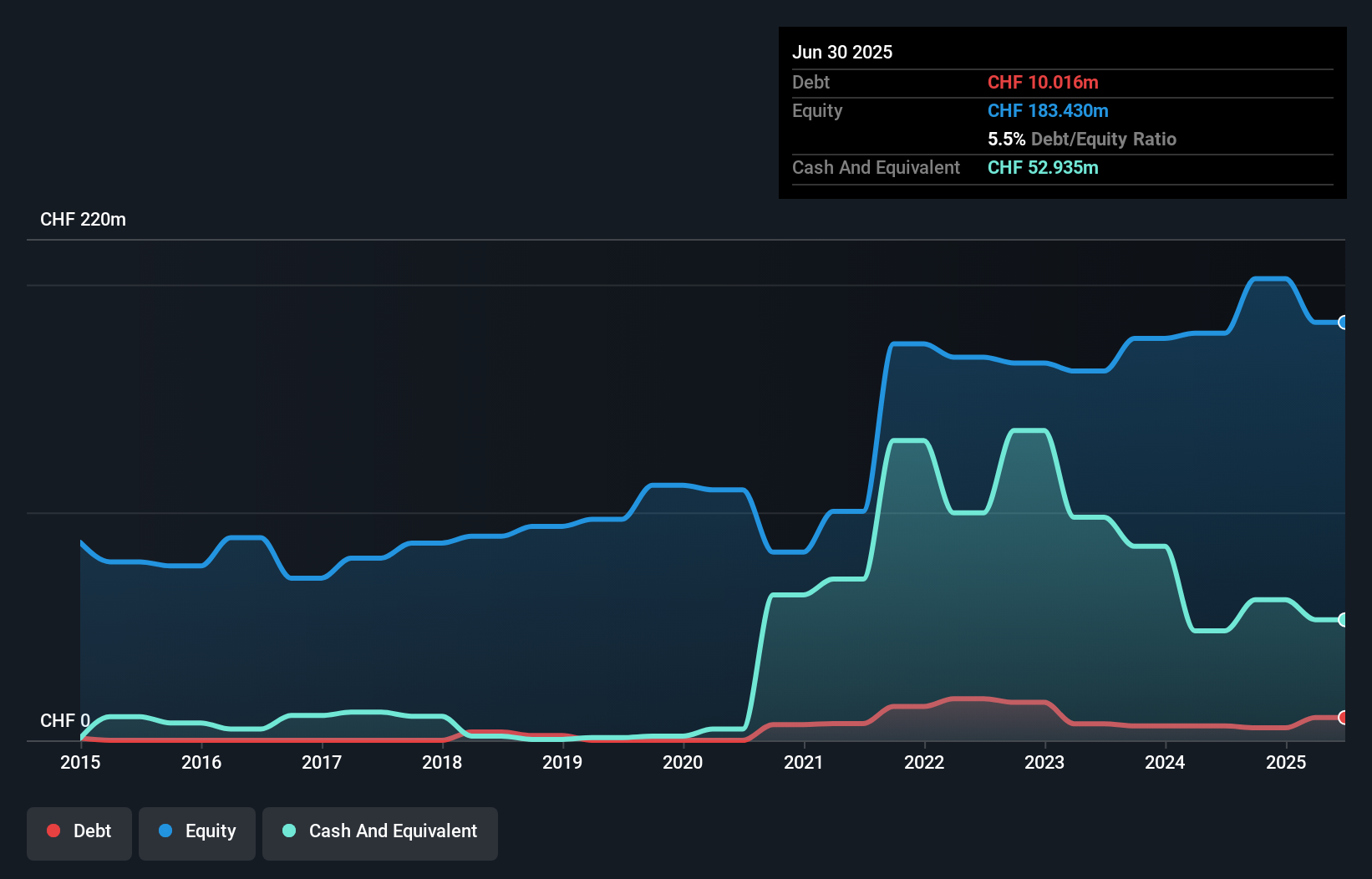Expand the Equity row in tooltip
The width and height of the screenshot is (1372, 879).
click(x=816, y=110)
